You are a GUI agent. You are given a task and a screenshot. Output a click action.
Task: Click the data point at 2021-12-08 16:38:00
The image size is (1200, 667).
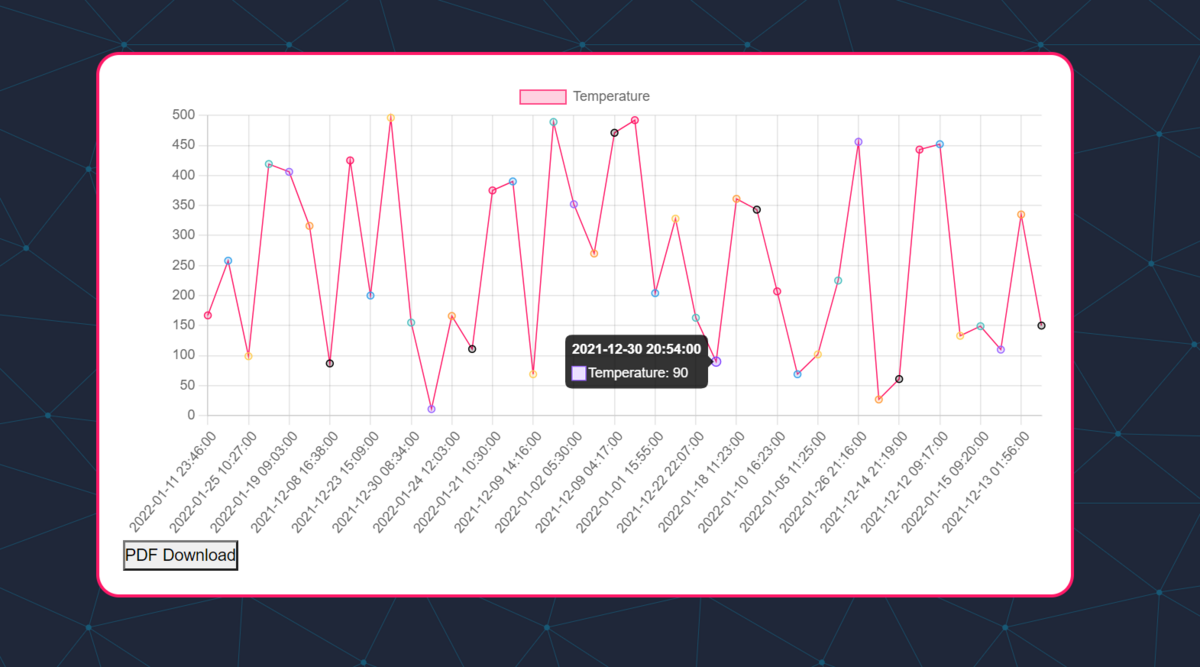pos(330,363)
